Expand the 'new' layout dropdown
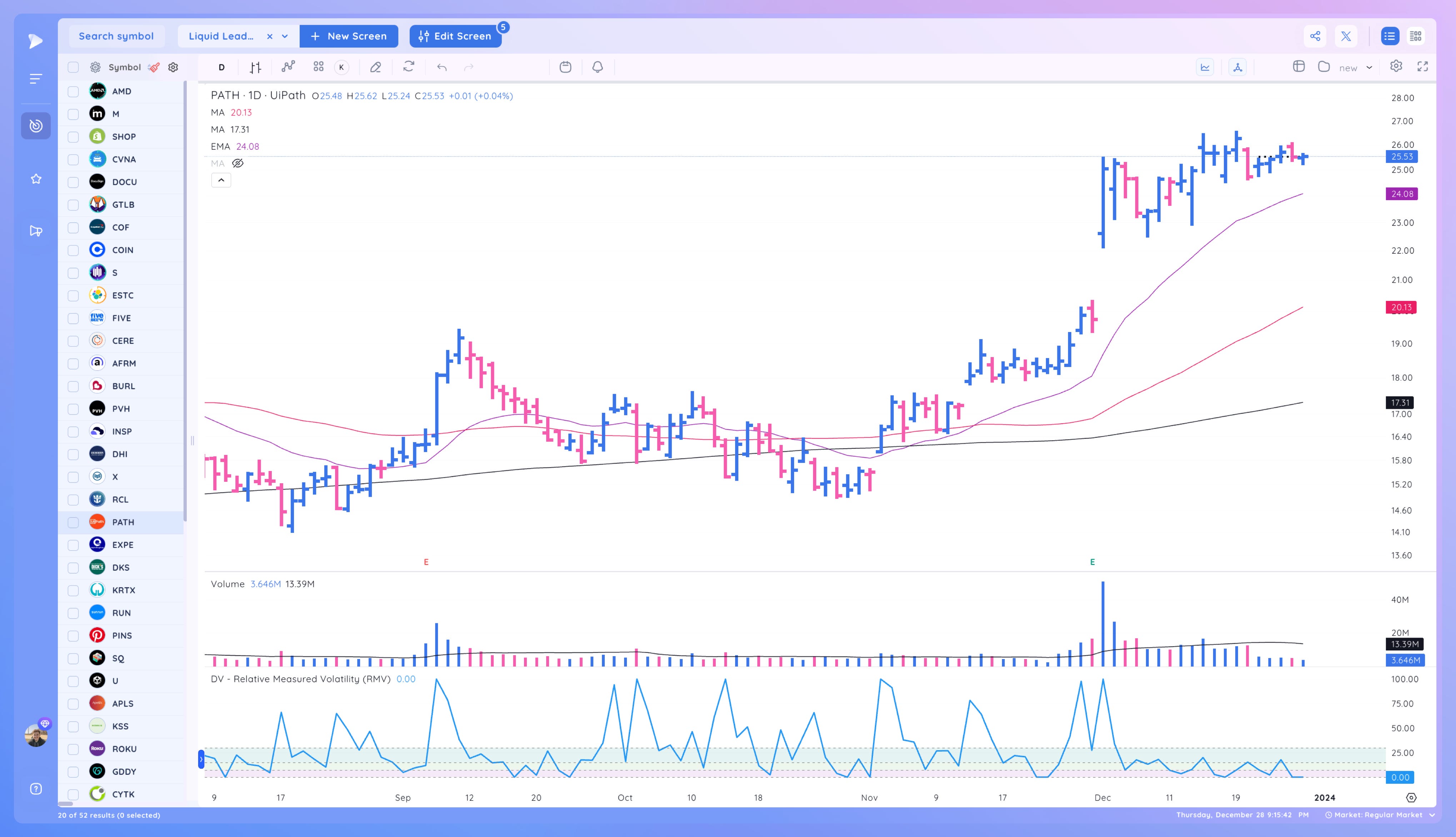Image resolution: width=1456 pixels, height=837 pixels. tap(1369, 67)
